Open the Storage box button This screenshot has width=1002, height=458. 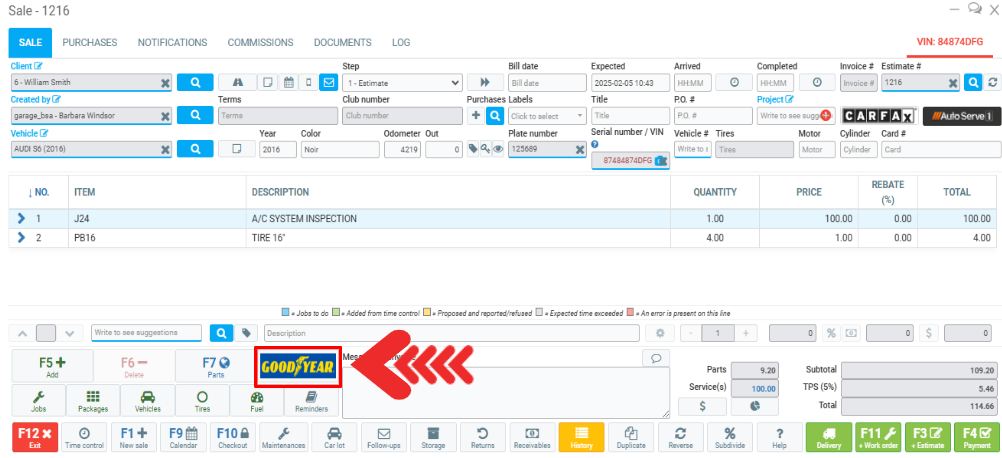(433, 438)
